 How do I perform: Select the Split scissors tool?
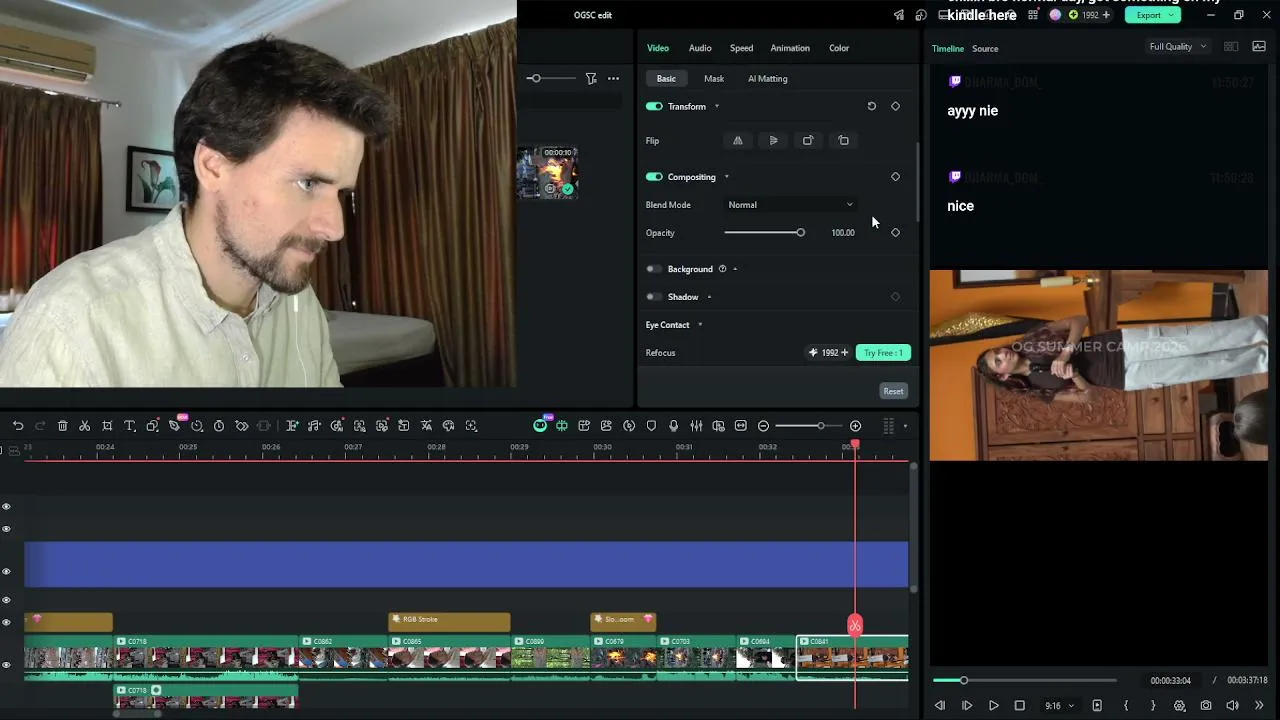click(85, 426)
